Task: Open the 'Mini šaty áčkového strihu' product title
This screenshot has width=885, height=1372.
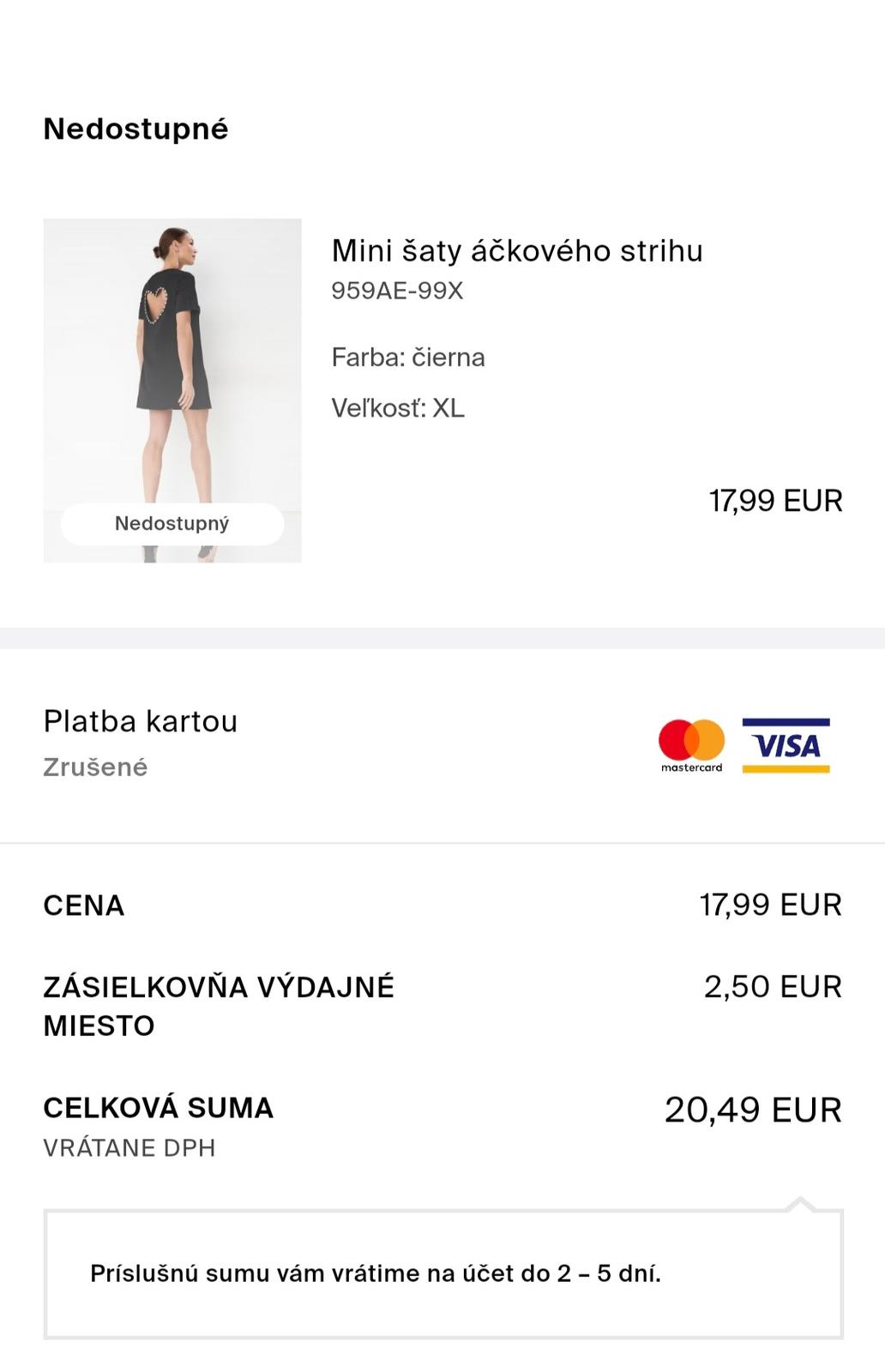Action: [x=517, y=250]
